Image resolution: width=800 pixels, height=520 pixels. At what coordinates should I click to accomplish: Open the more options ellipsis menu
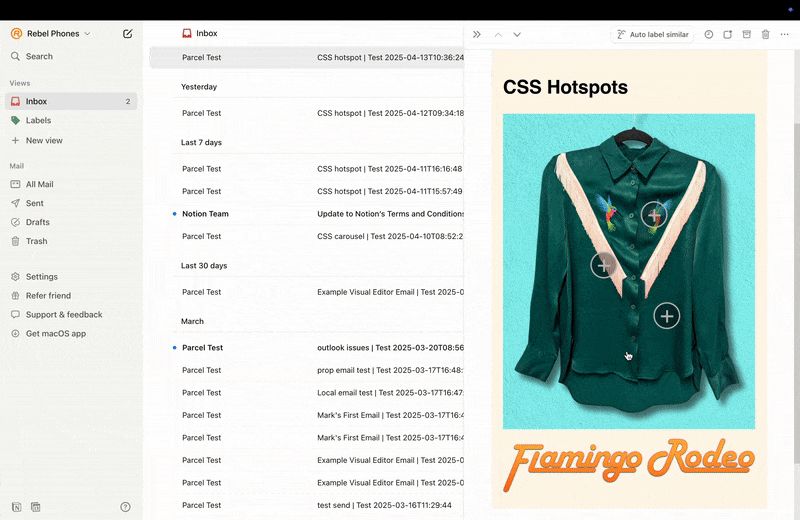tap(784, 34)
